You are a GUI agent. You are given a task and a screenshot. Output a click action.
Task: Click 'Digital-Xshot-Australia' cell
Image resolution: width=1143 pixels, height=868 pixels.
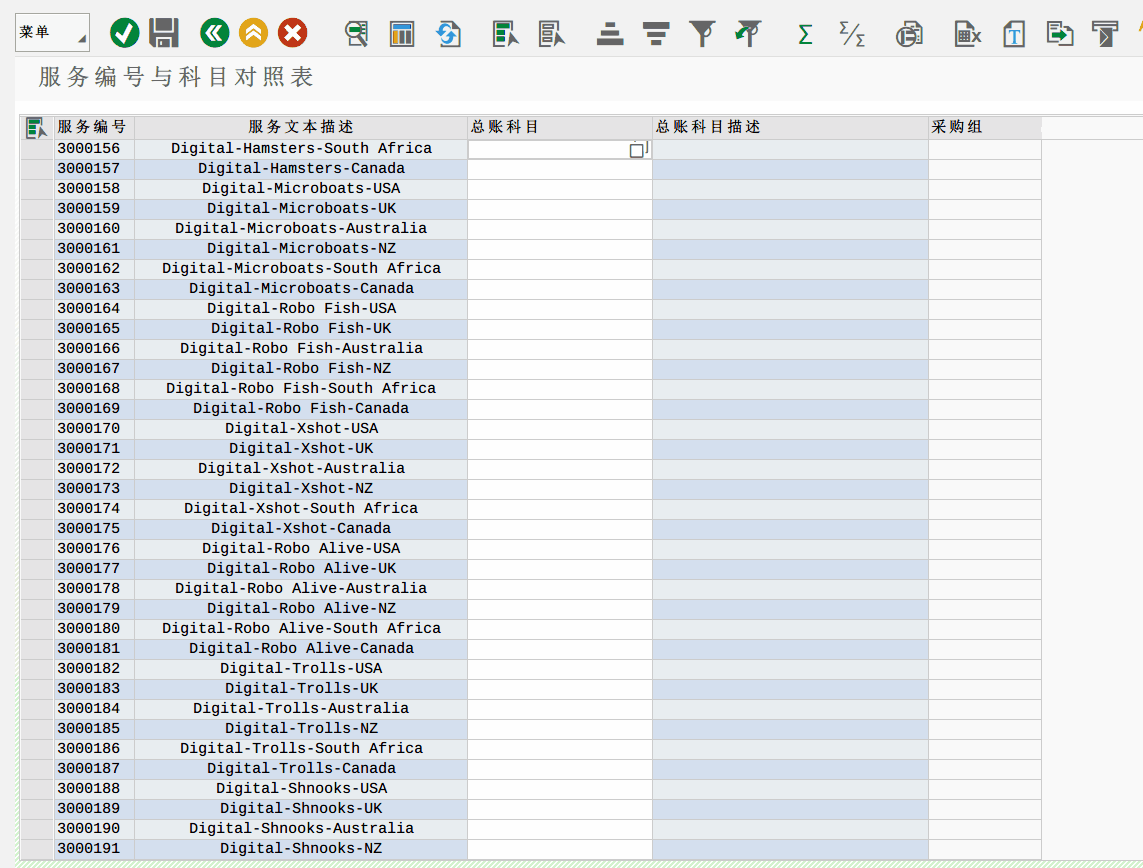301,469
